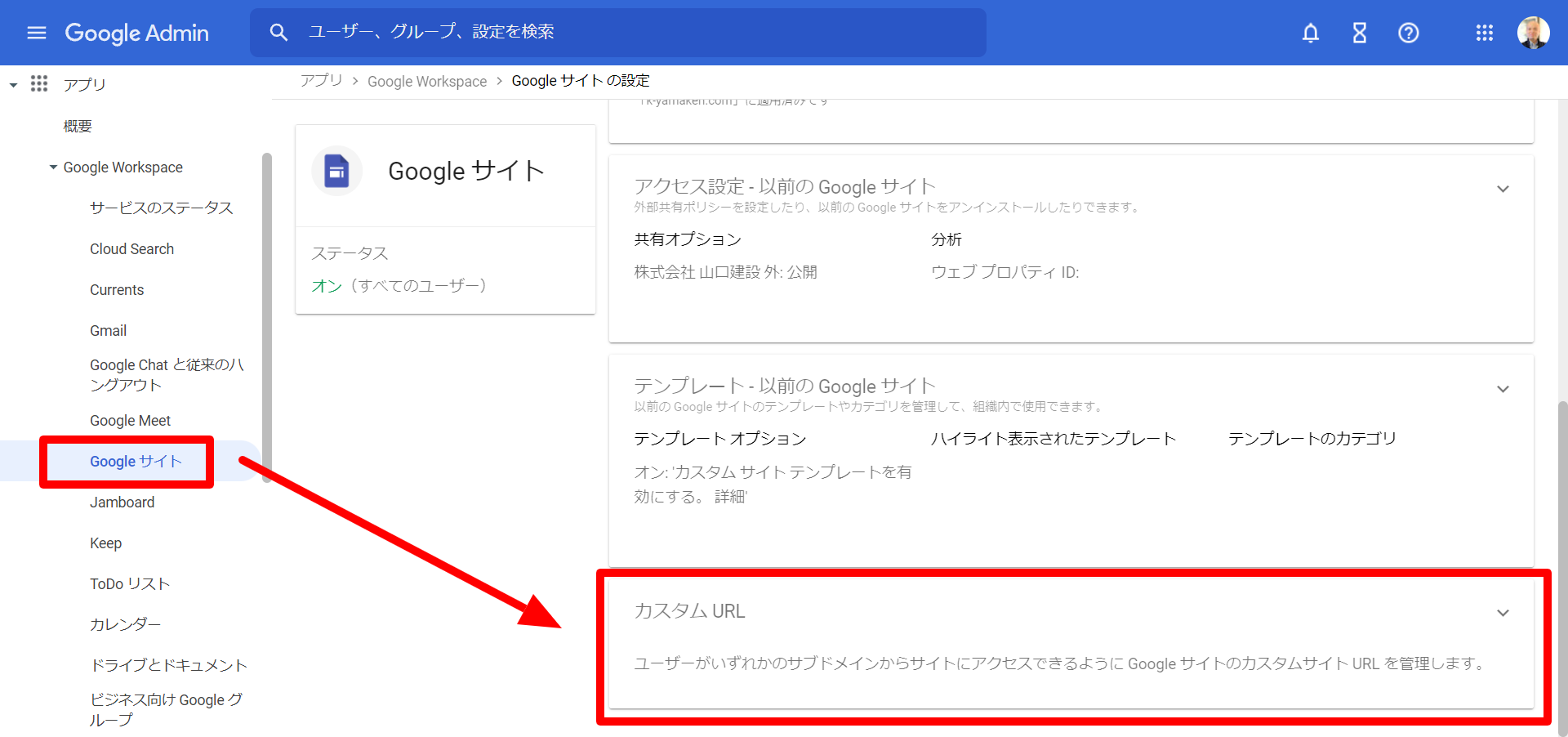The height and width of the screenshot is (737, 1568).
Task: Open Cloud Search settings
Action: (131, 248)
